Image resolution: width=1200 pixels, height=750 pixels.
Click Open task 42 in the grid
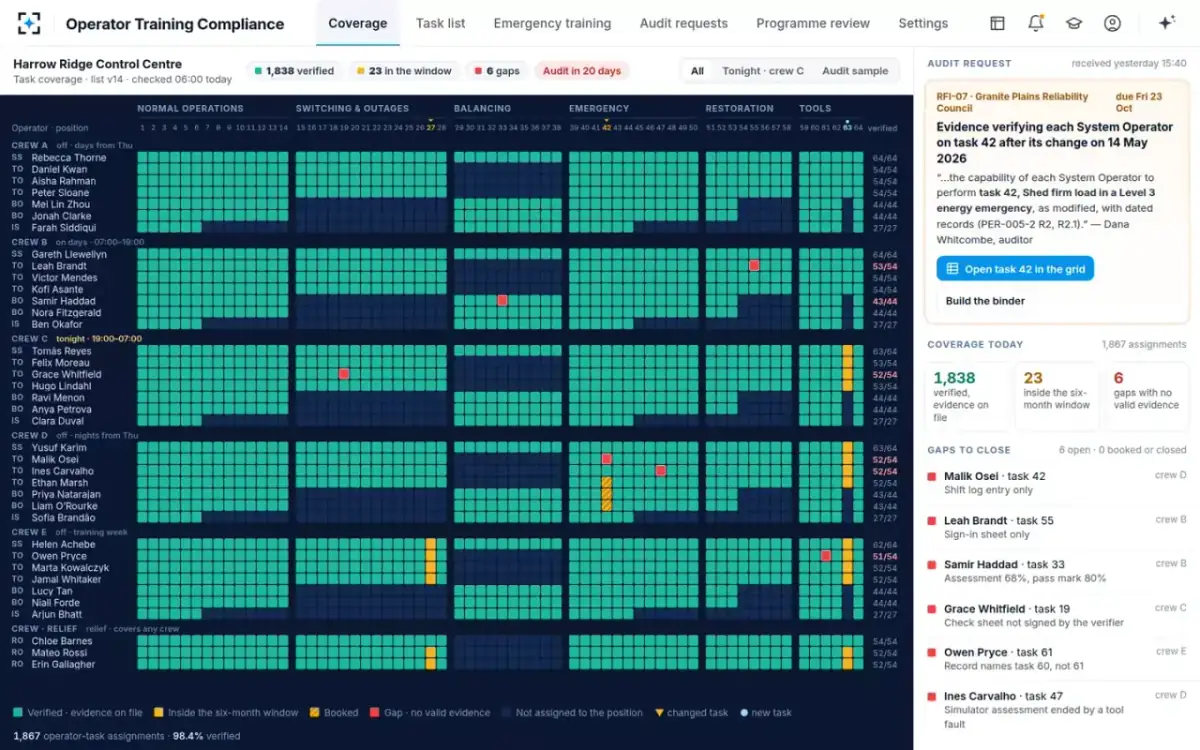[1015, 269]
